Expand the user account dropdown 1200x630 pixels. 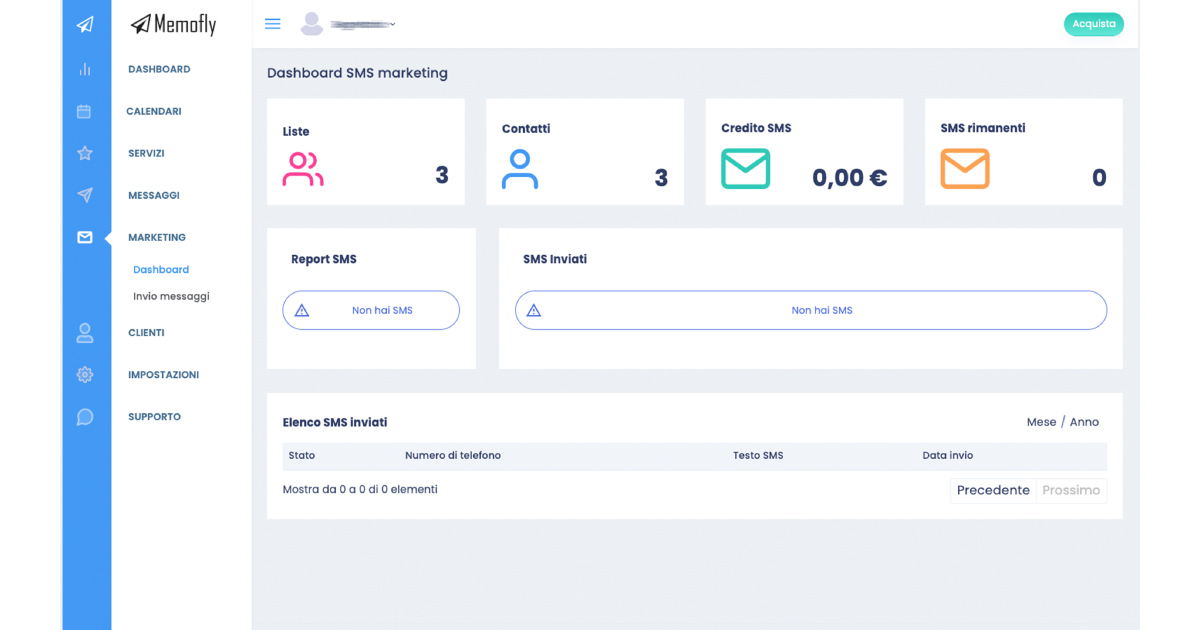pos(348,24)
